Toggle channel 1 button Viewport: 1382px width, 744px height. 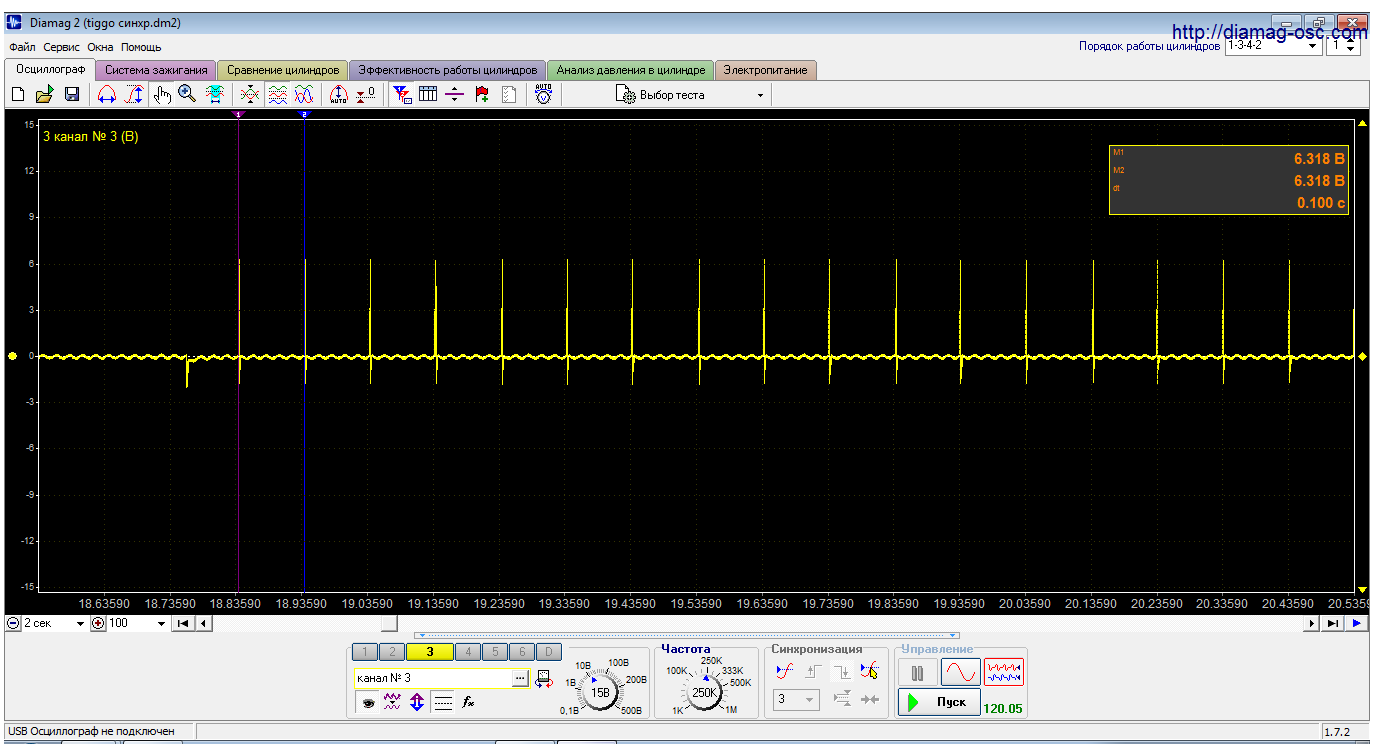[x=365, y=652]
